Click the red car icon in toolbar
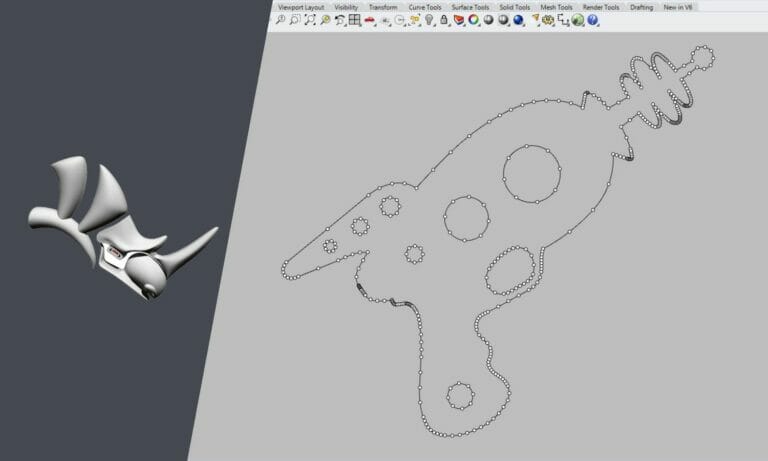The width and height of the screenshot is (768, 461). [x=370, y=19]
